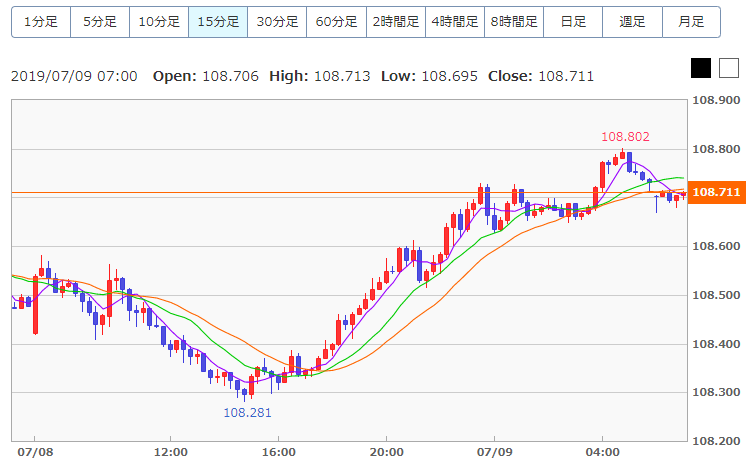Image resolution: width=752 pixels, height=465 pixels.
Task: Click the 07/08 date axis label
Action: 35,452
